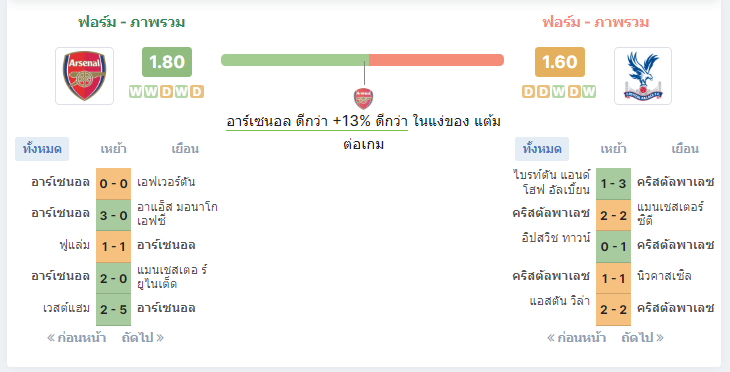The image size is (730, 372).
Task: Go to ก่อนหน้า previous page under Crystal Palace results
Action: tap(576, 338)
